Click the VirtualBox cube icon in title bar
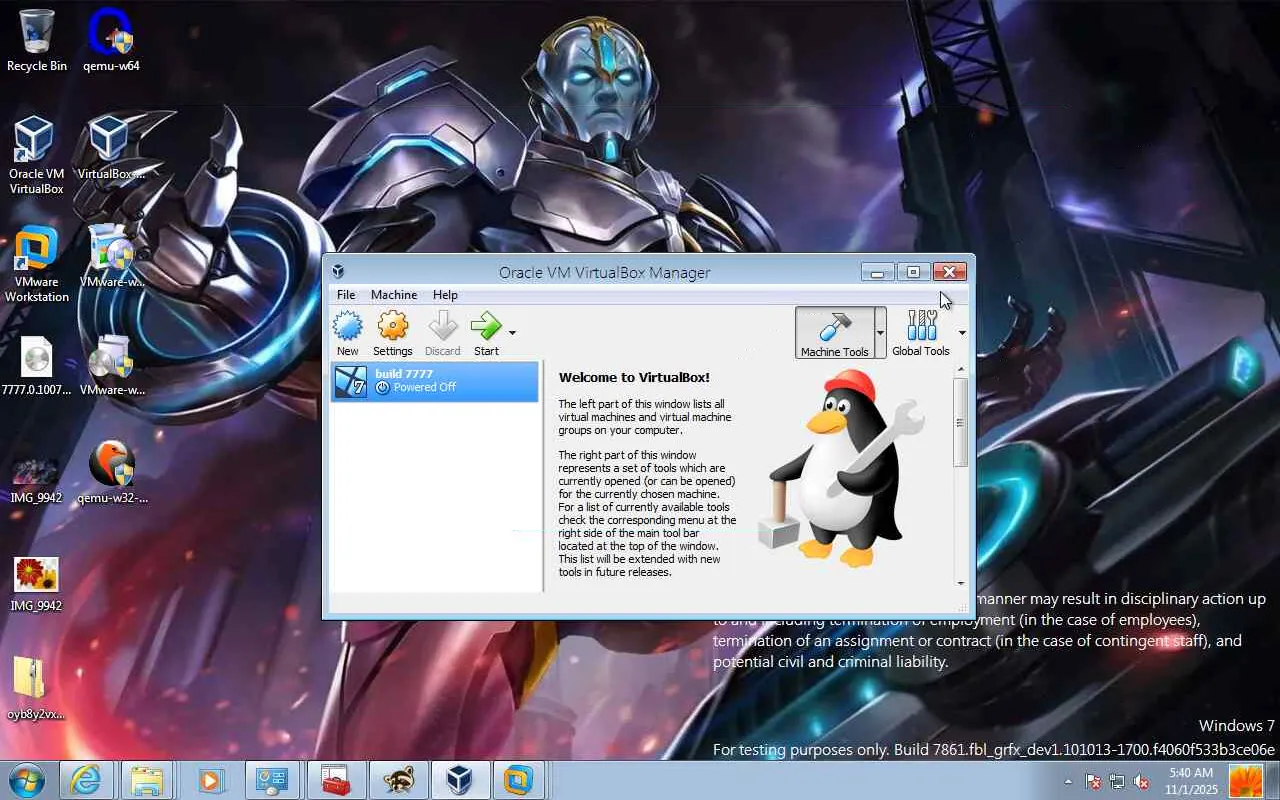The height and width of the screenshot is (800, 1280). (x=338, y=272)
